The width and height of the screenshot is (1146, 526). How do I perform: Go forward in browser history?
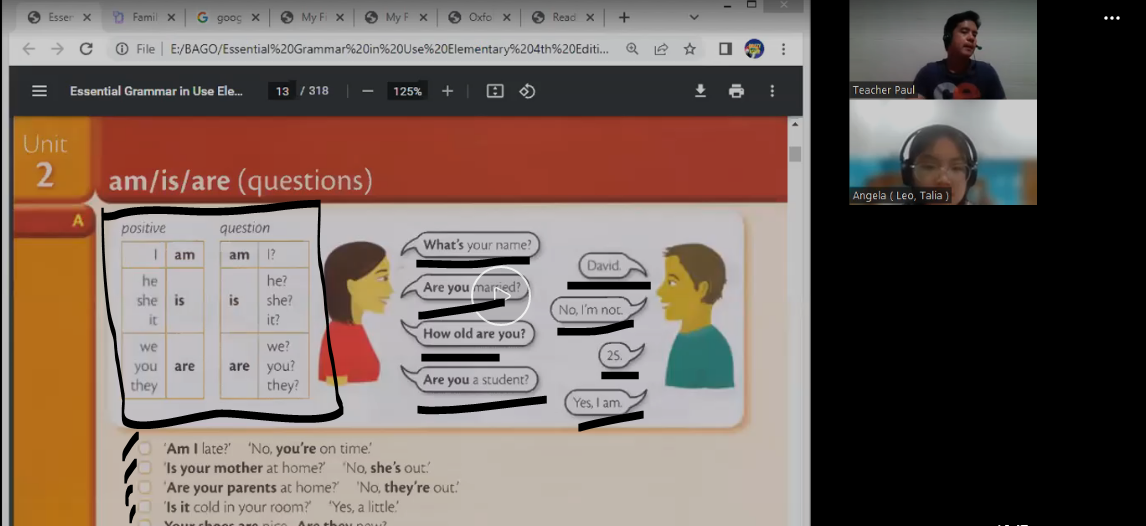[58, 49]
